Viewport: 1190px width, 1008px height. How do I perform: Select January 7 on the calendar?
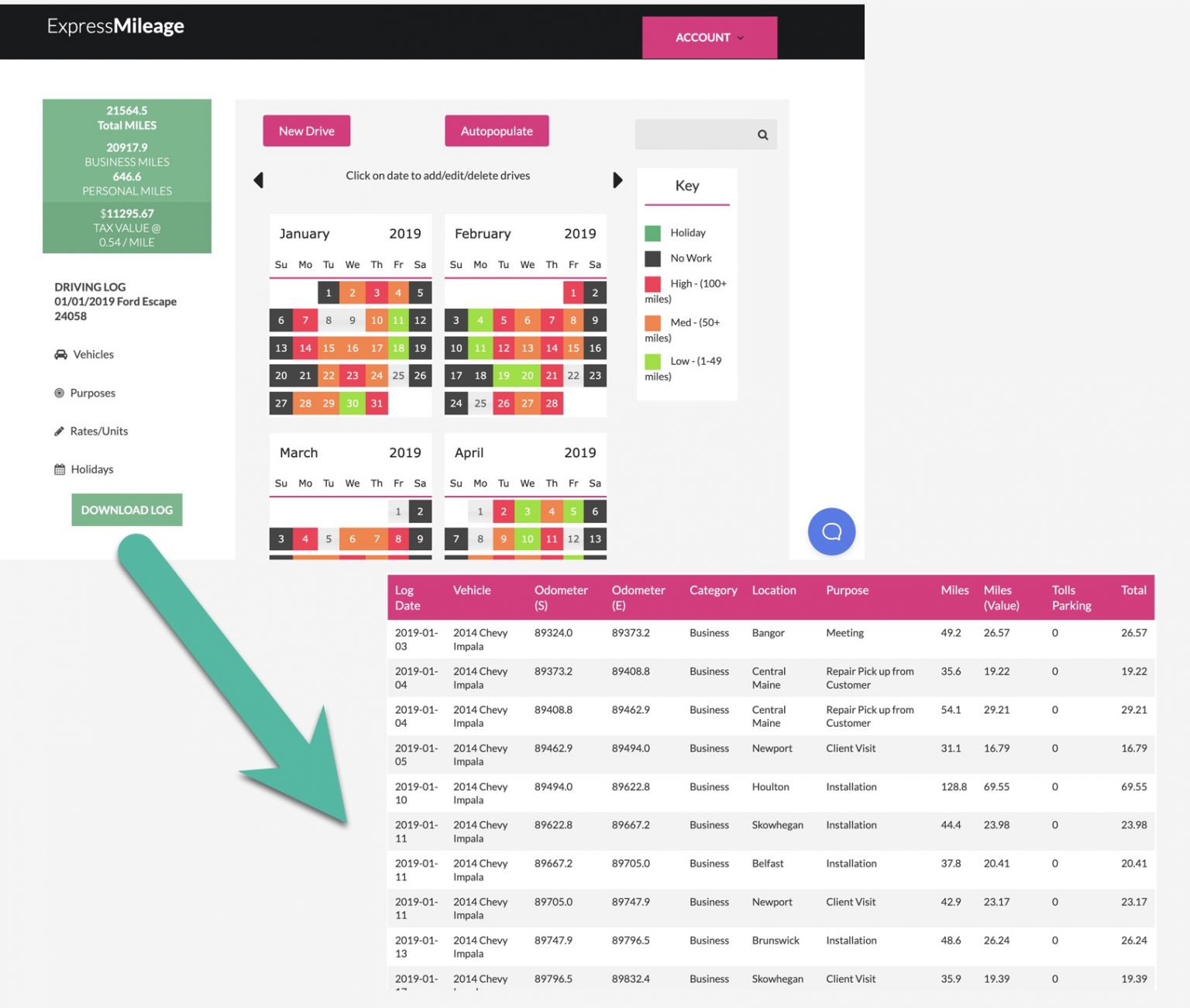point(305,320)
